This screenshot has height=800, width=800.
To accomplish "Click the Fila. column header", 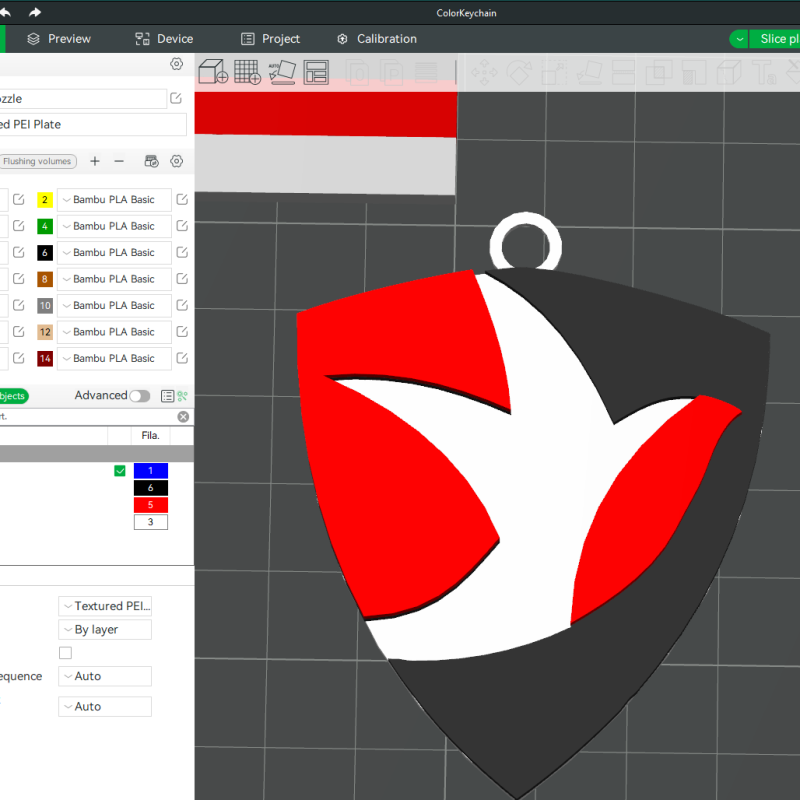I will (151, 435).
